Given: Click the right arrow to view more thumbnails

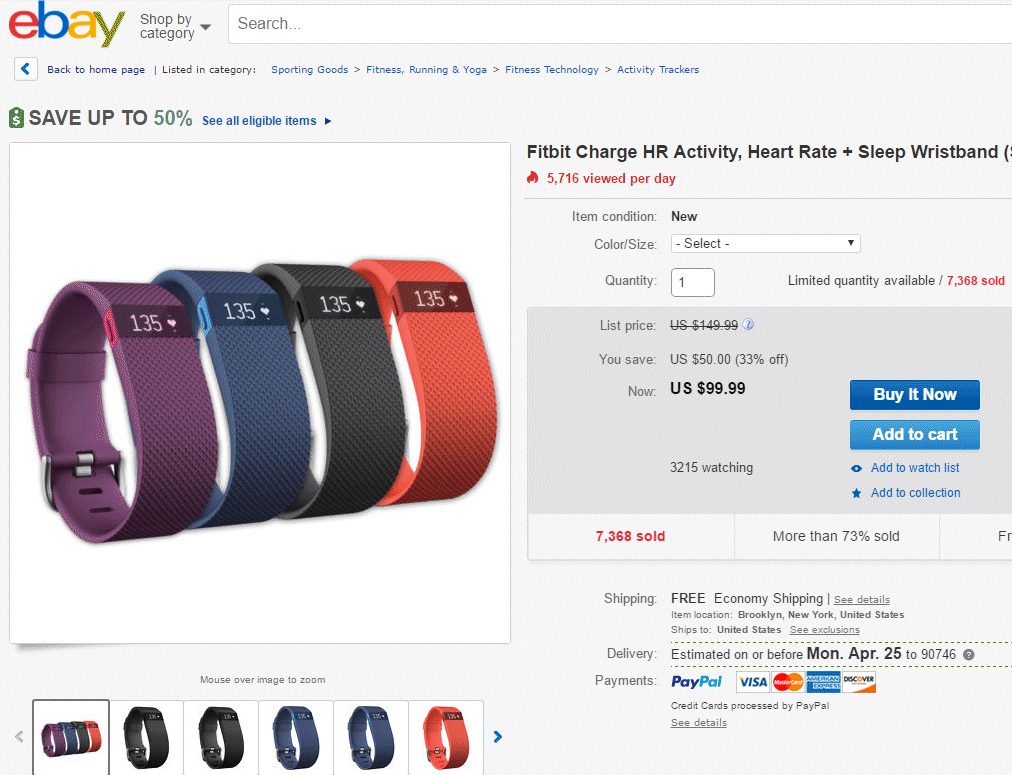Looking at the screenshot, I should pyautogui.click(x=497, y=737).
